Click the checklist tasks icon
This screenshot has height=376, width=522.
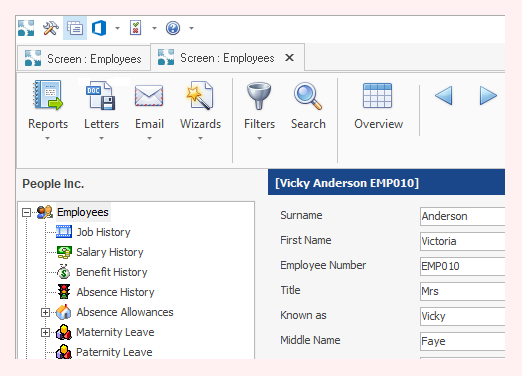136,28
